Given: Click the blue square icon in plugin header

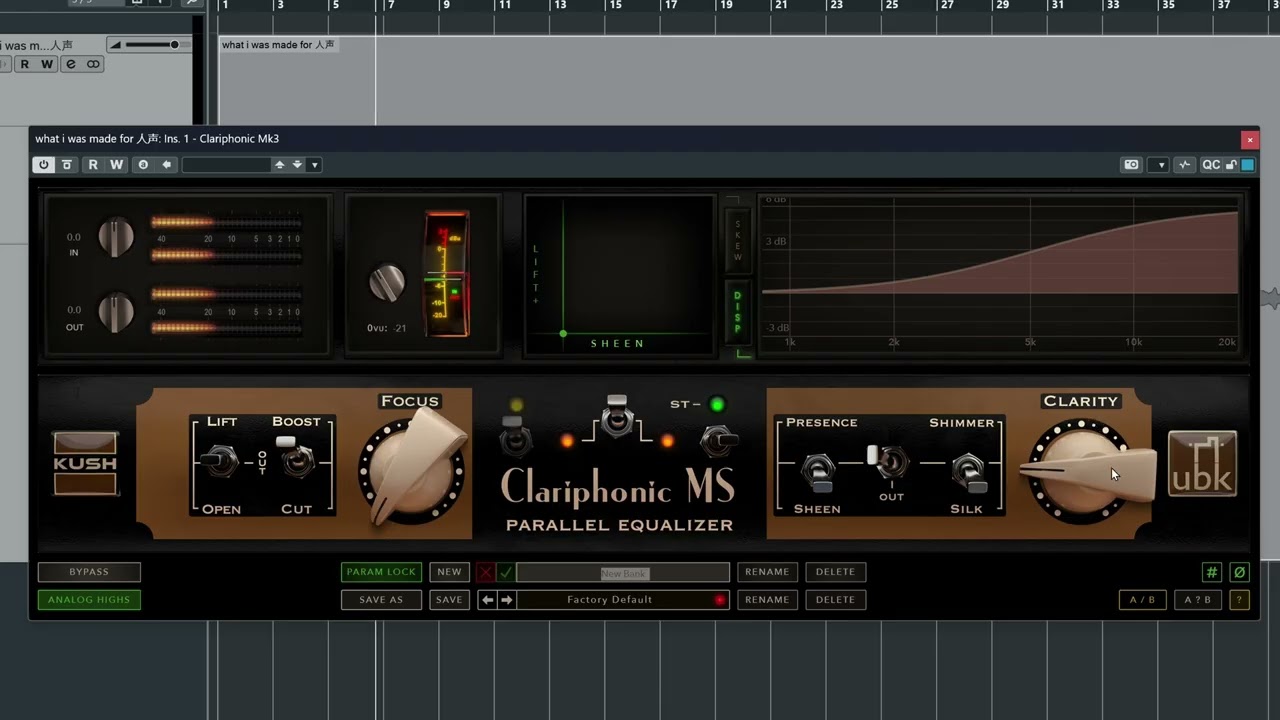Looking at the screenshot, I should (x=1247, y=165).
